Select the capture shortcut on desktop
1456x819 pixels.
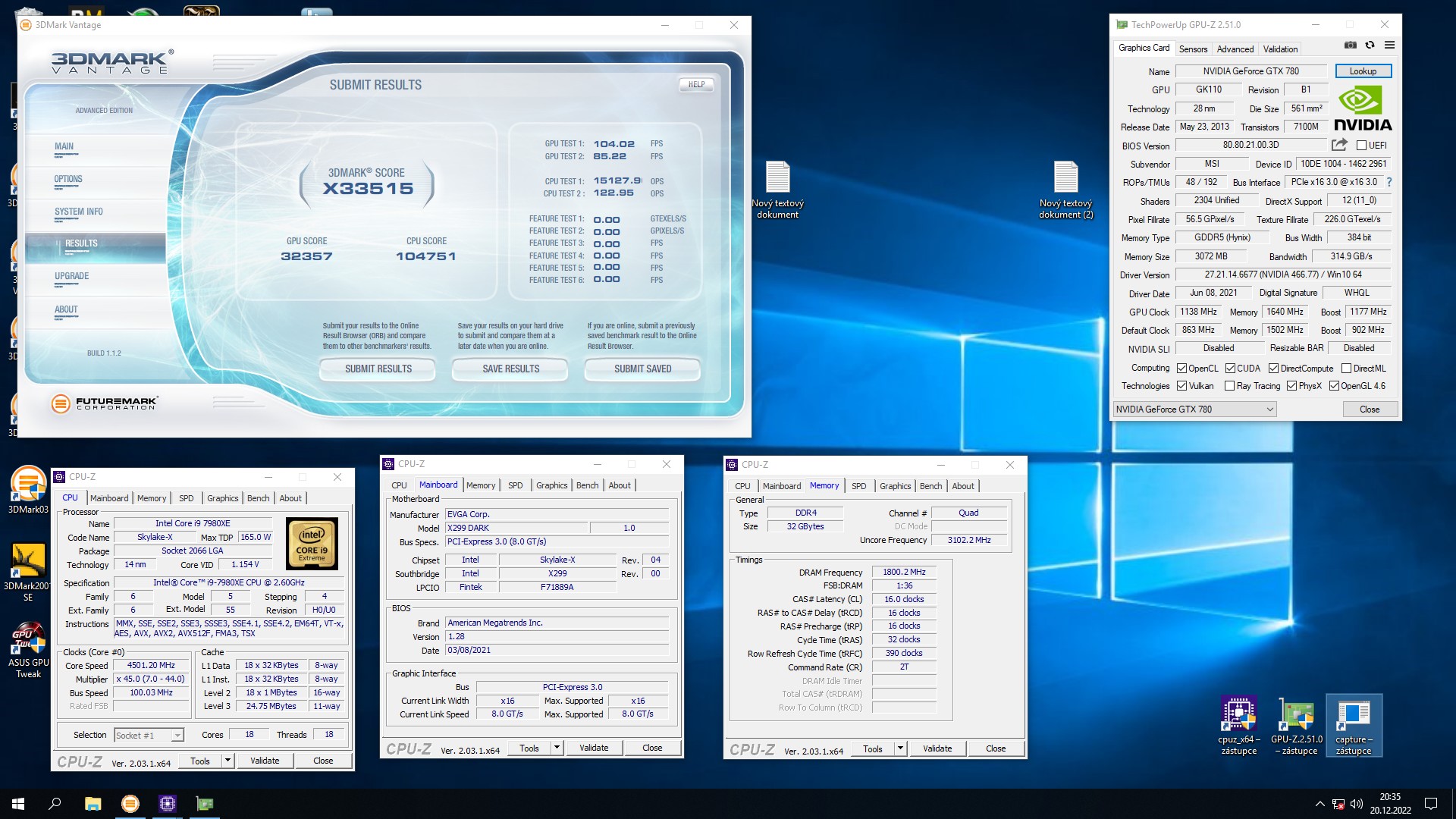pos(1354,725)
